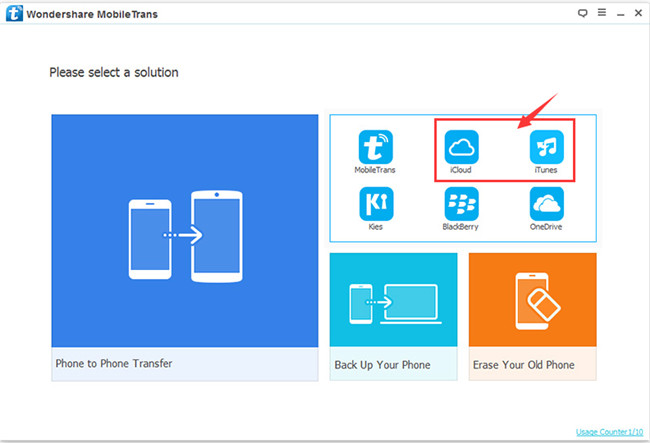This screenshot has height=443, width=650.
Task: Open the Phone to Phone Transfer tile
Action: point(185,248)
